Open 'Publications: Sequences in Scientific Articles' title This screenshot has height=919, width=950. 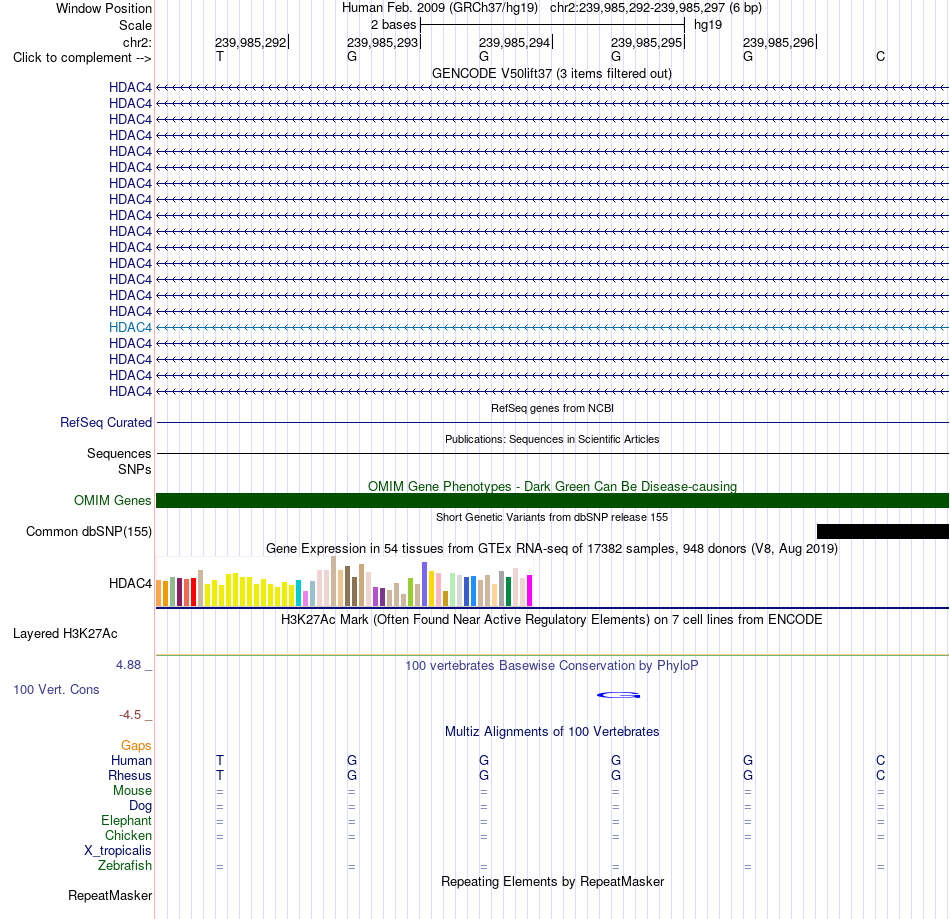coord(552,439)
